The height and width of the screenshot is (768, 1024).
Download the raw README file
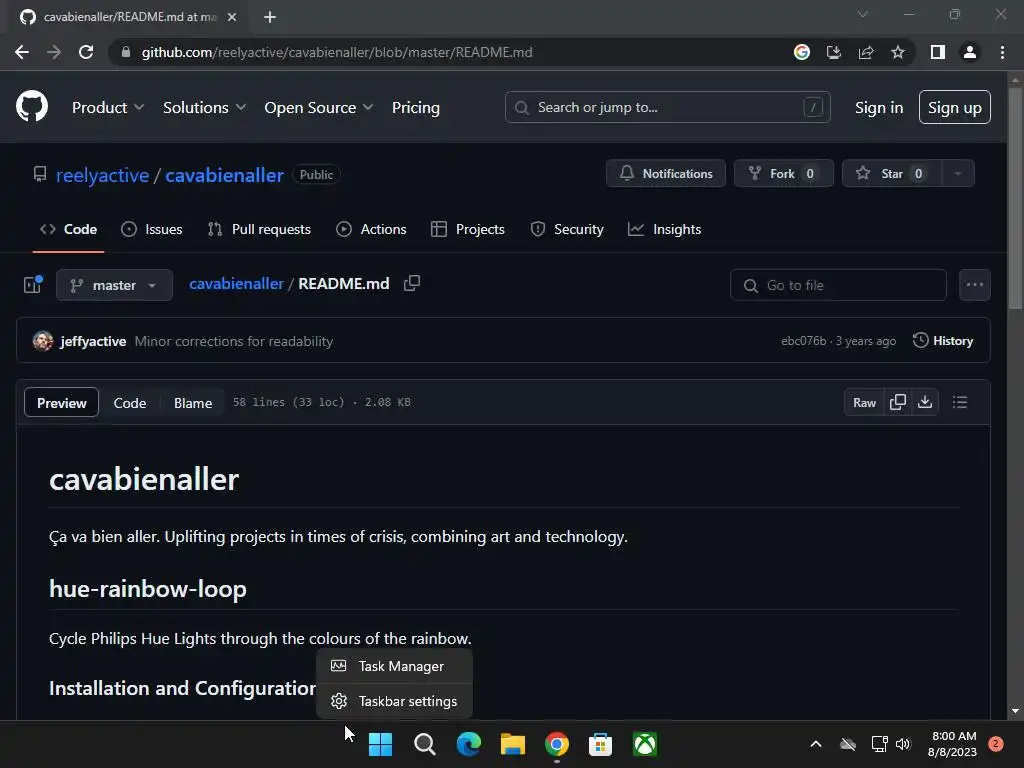[925, 402]
